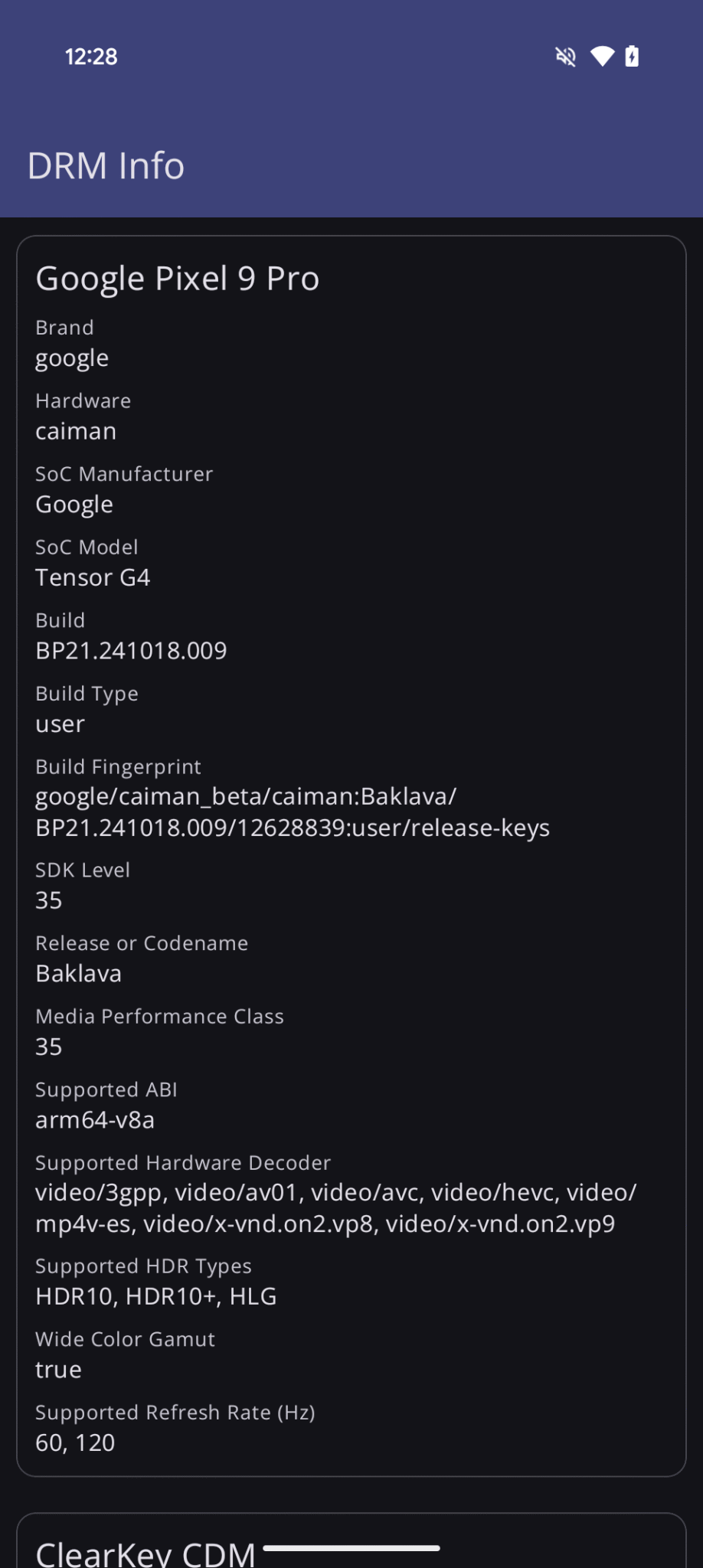
Task: Open the DRM Info header bar
Action: (351, 165)
